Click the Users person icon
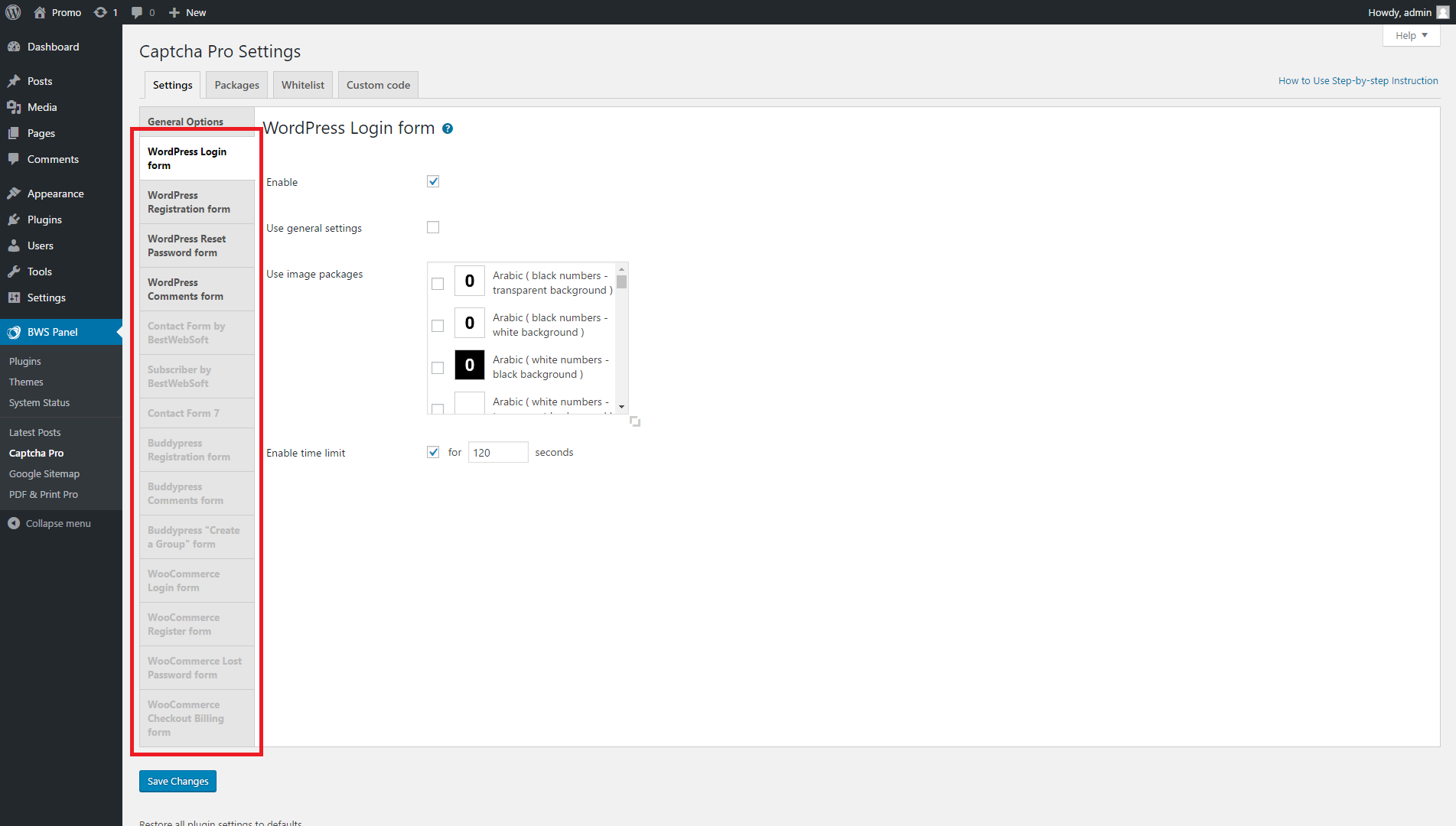Image resolution: width=1456 pixels, height=826 pixels. pyautogui.click(x=14, y=246)
